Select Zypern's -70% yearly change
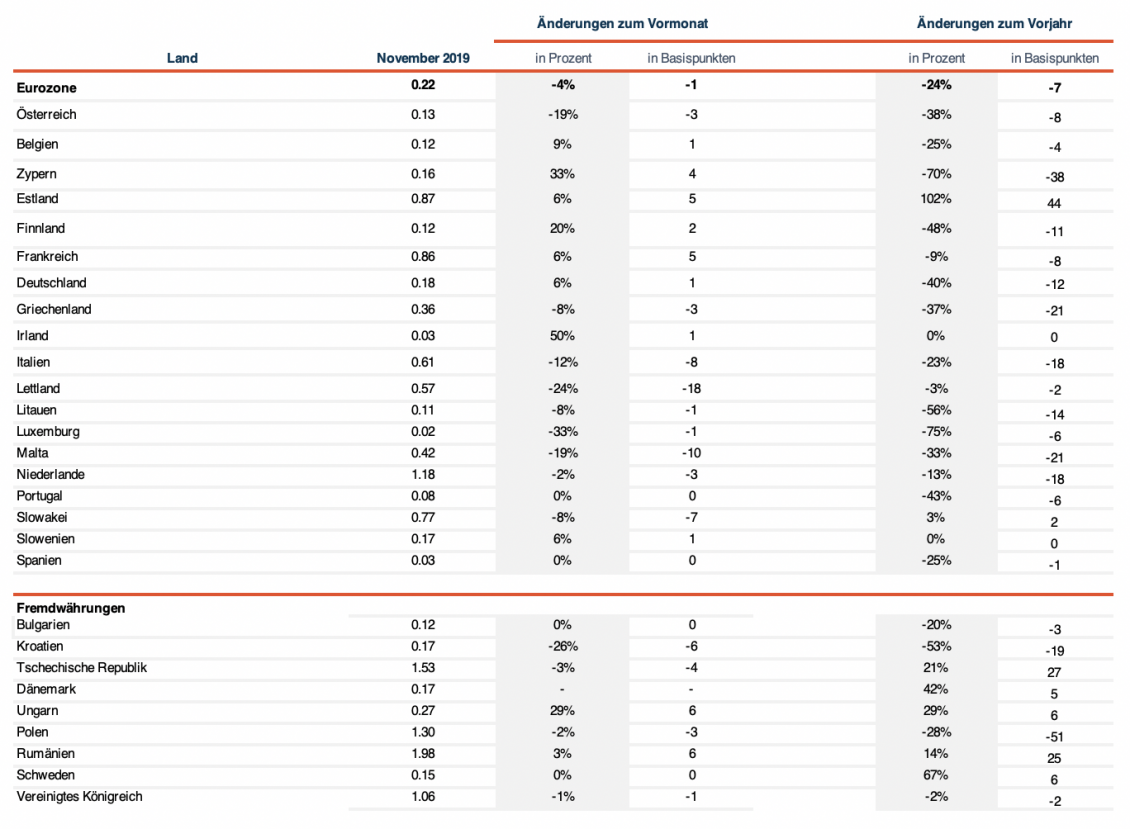The height and width of the screenshot is (829, 1130). coord(935,174)
